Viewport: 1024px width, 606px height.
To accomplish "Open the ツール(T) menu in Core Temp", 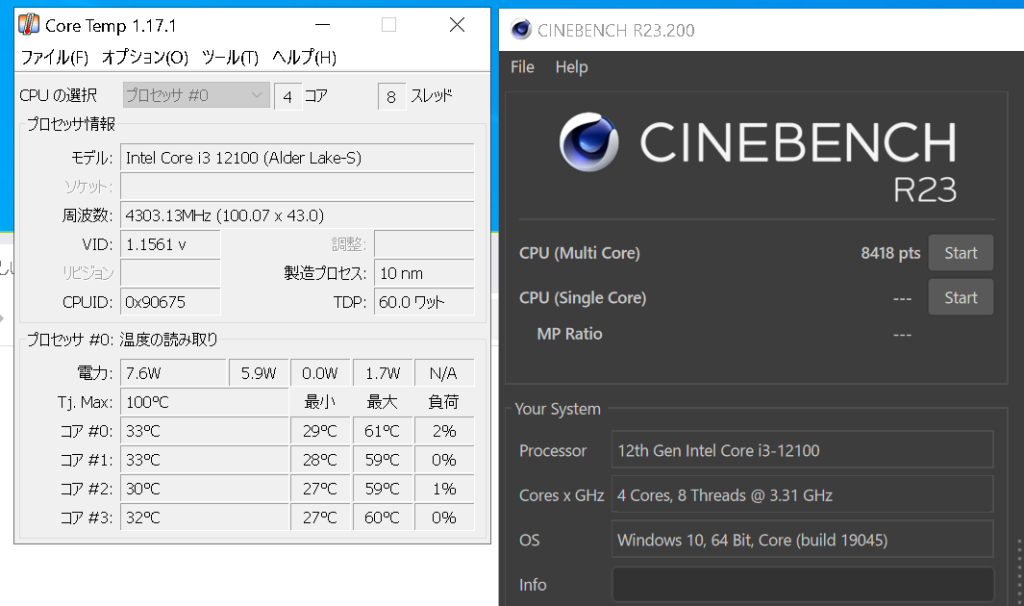I will click(x=230, y=57).
